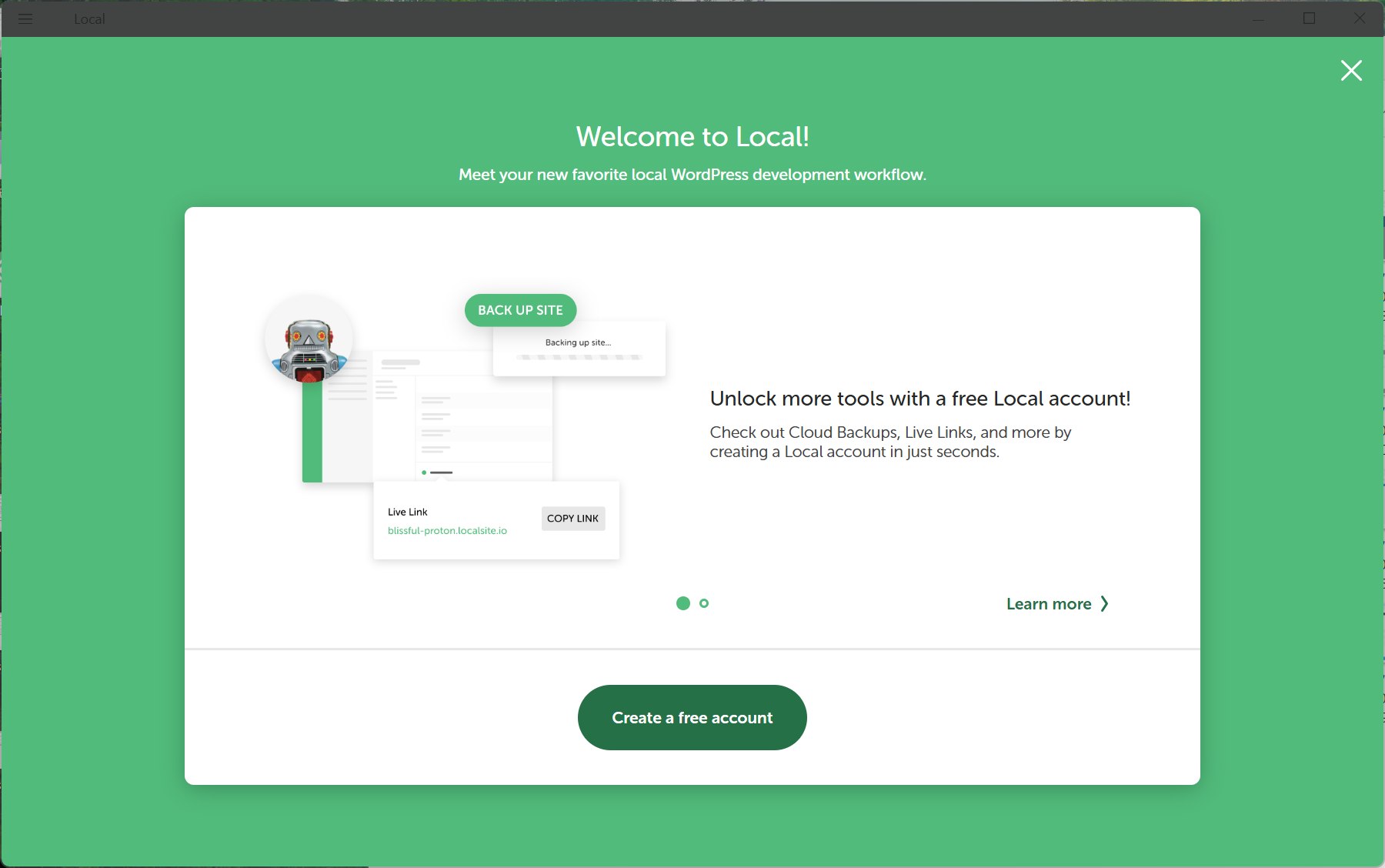The height and width of the screenshot is (868, 1385).
Task: Click the Local title in the titlebar
Action: 89,19
